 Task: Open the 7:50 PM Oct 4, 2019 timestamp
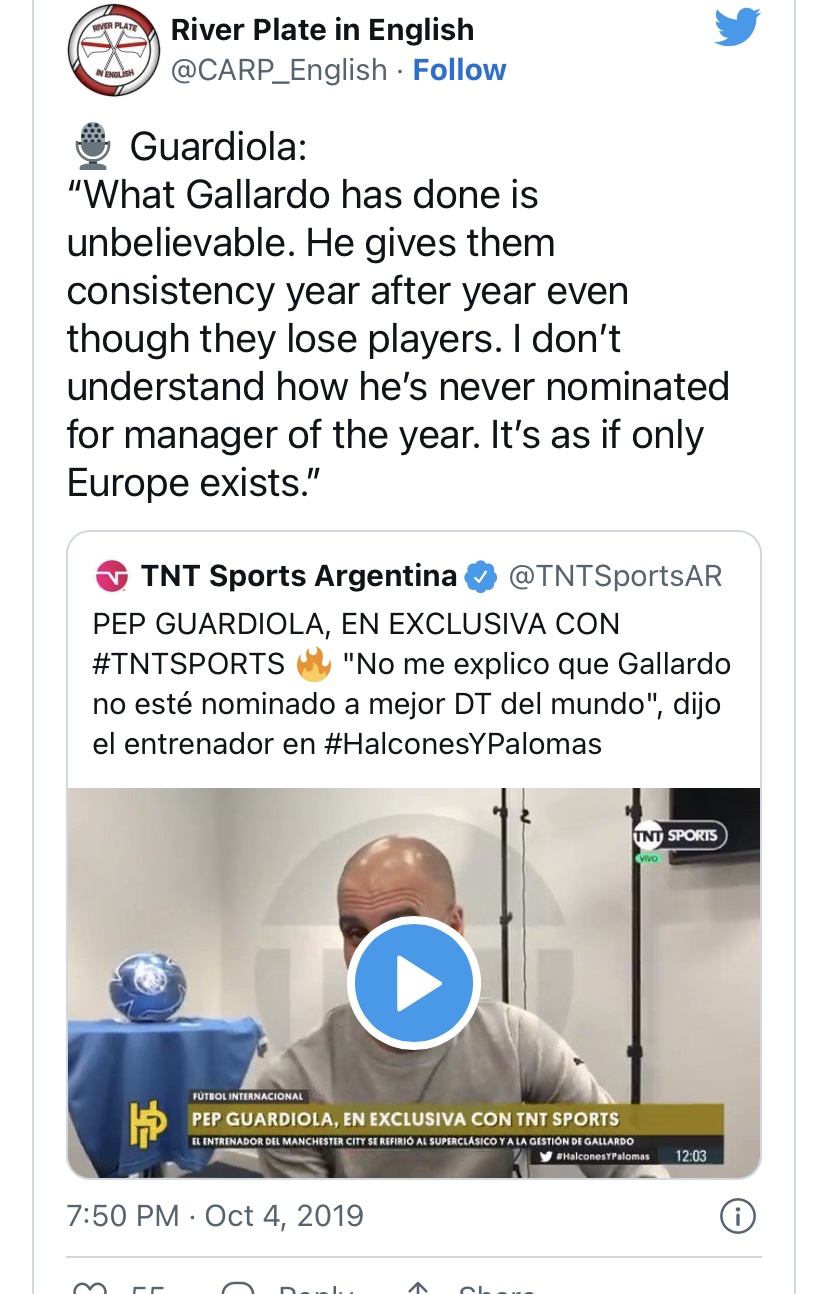[x=215, y=1216]
